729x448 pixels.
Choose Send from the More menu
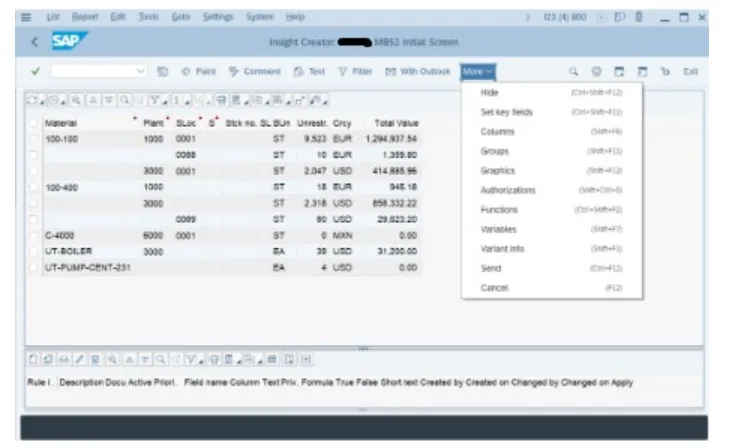coord(551,268)
